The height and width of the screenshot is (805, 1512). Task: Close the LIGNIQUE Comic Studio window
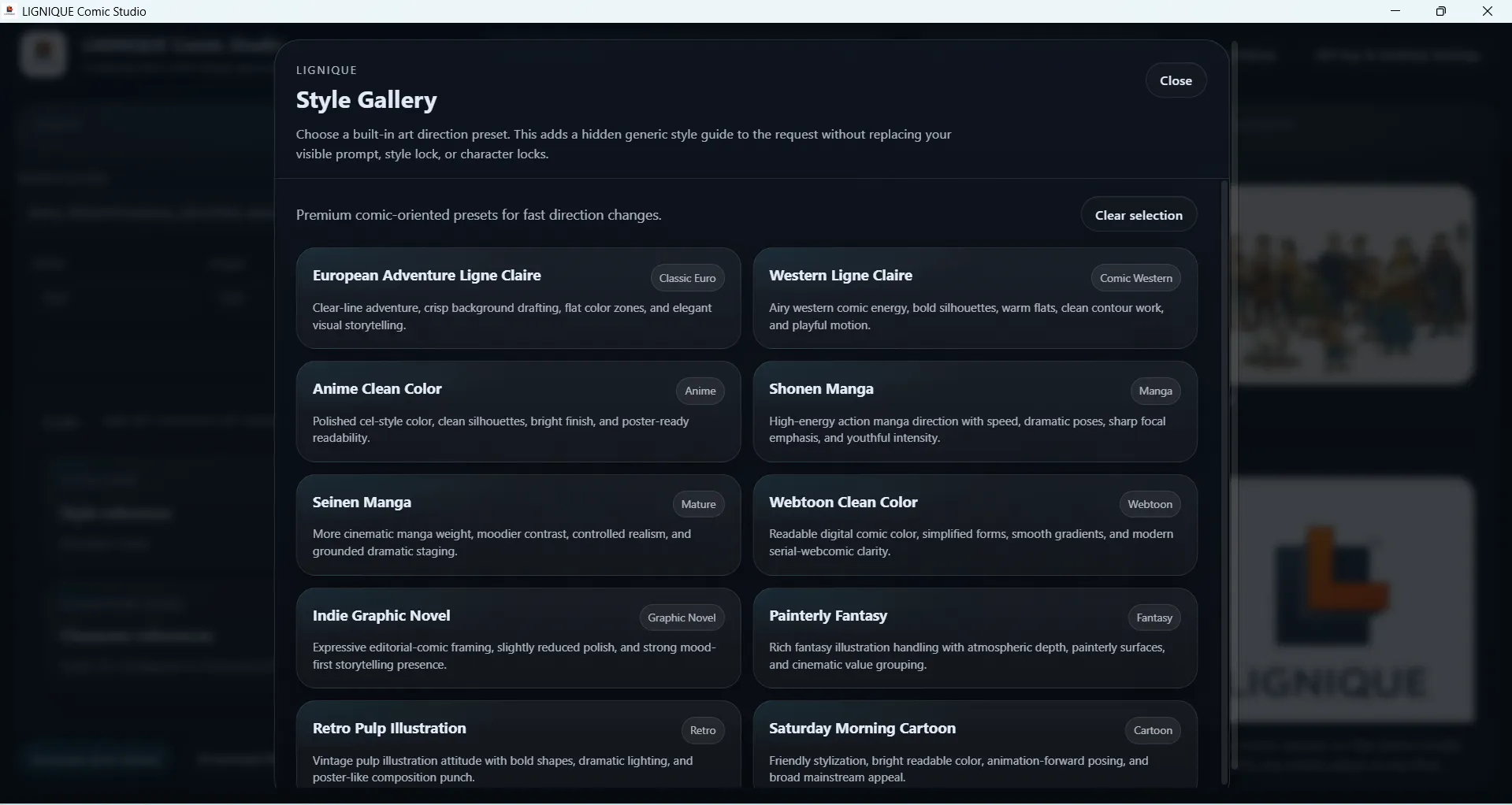click(x=1488, y=11)
